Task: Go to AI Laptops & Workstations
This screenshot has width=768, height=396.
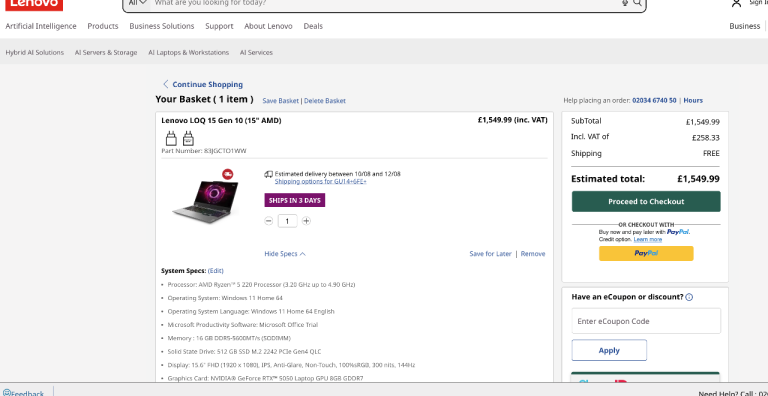Action: pyautogui.click(x=189, y=52)
